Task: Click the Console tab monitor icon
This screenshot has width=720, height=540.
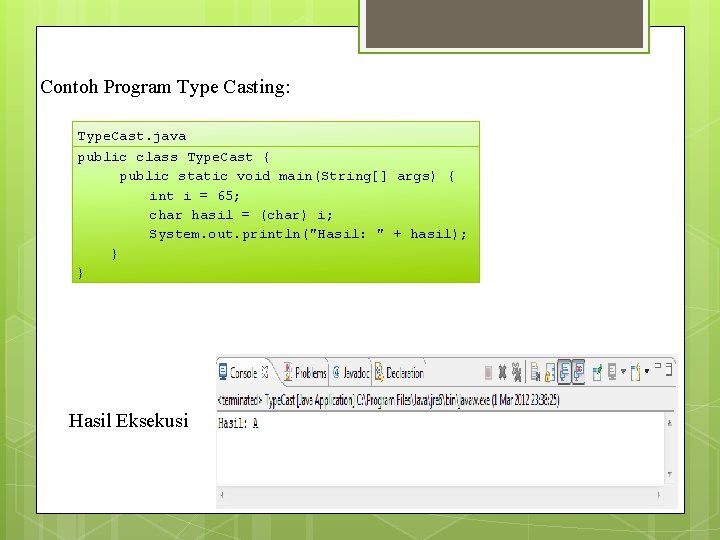Action: point(223,372)
